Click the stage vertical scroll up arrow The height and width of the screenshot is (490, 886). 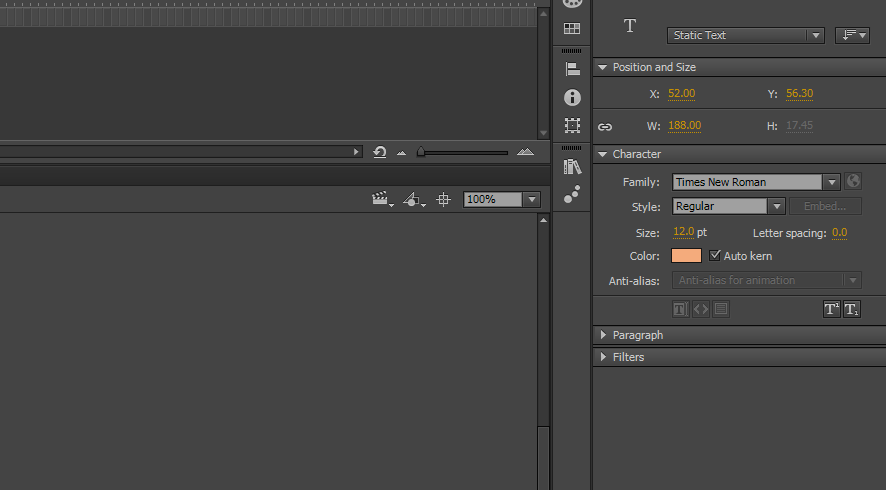(x=544, y=220)
